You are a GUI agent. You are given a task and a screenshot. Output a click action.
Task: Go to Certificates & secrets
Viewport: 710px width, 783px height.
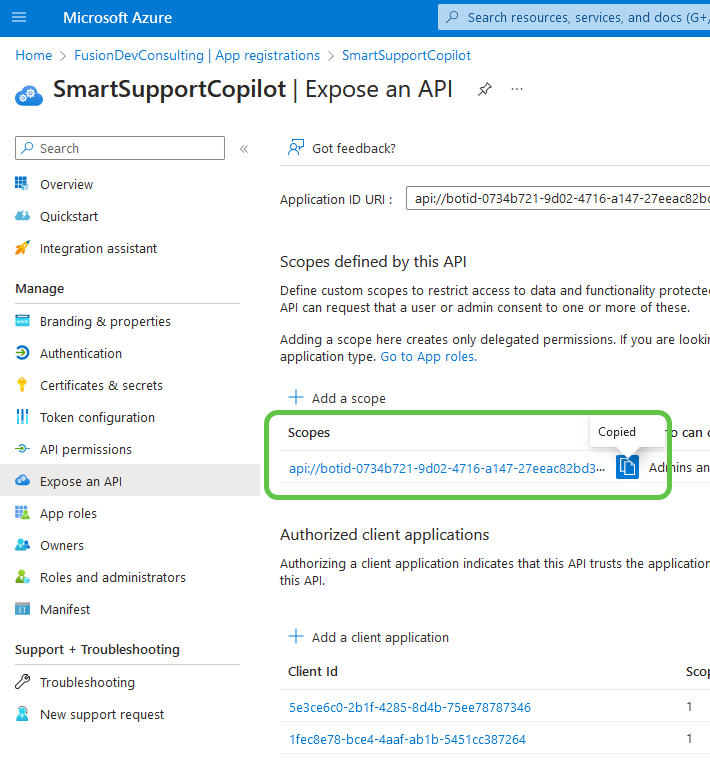pyautogui.click(x=101, y=385)
